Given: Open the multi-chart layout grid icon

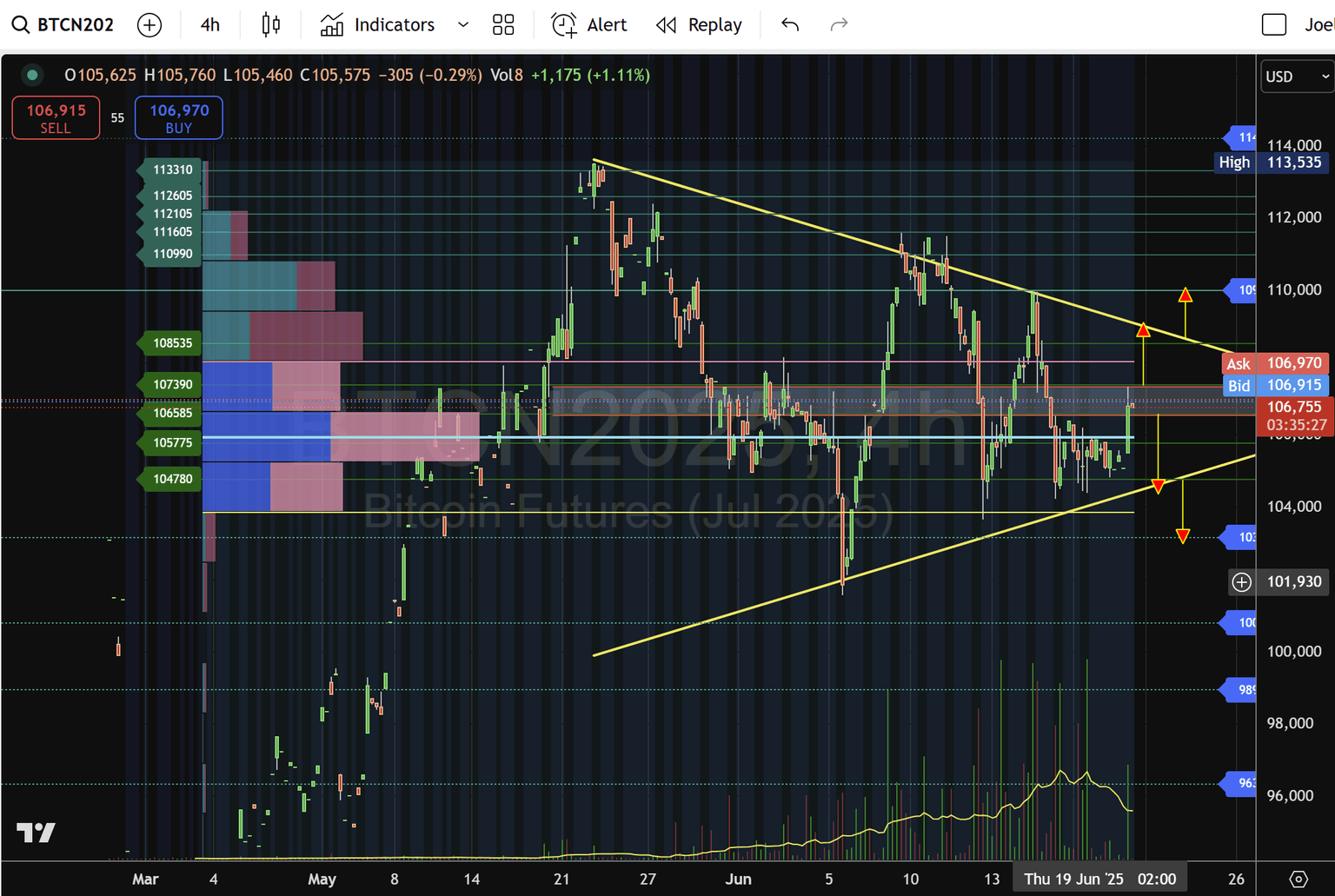Looking at the screenshot, I should pyautogui.click(x=503, y=24).
